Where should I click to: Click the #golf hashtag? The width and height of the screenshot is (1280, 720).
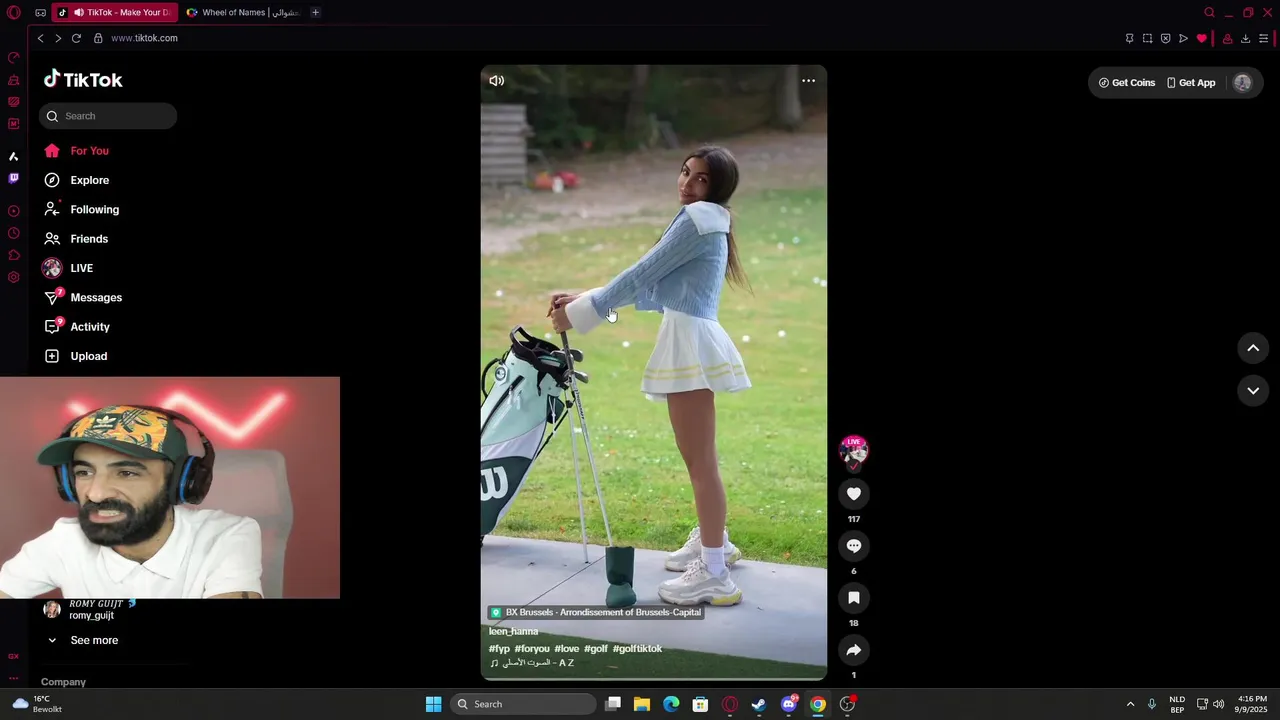click(x=596, y=649)
